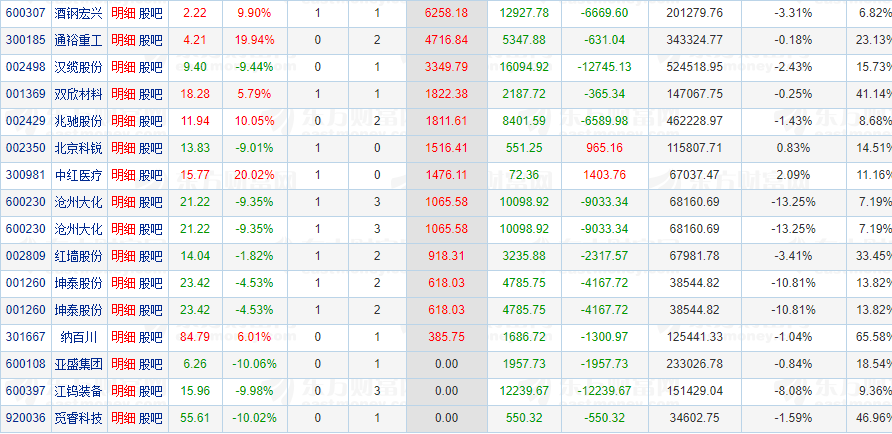The height and width of the screenshot is (434, 892).
Task: Open 中红医疗 stock name link
Action: 79,175
